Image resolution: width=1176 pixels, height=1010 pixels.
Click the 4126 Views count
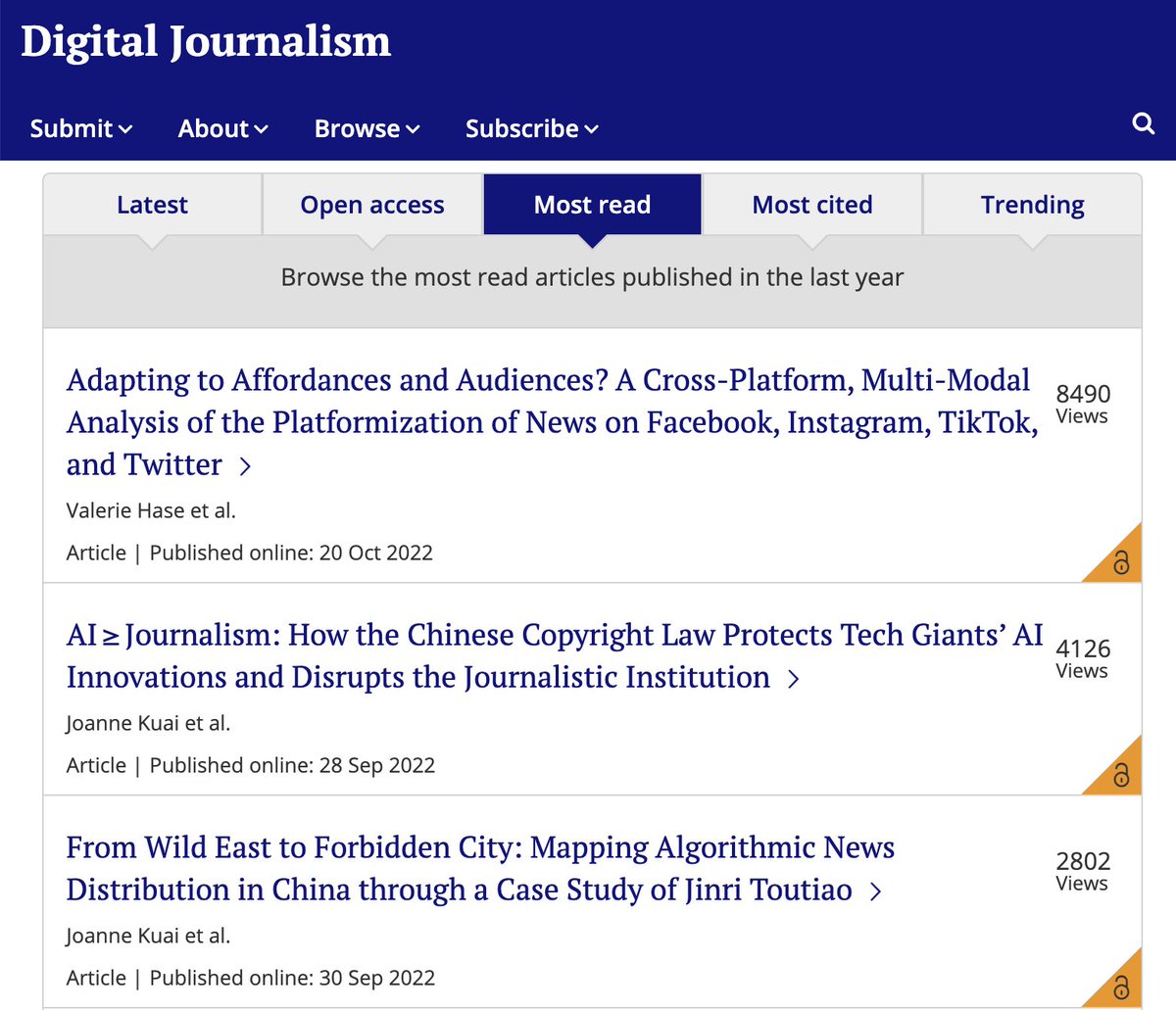[x=1083, y=658]
